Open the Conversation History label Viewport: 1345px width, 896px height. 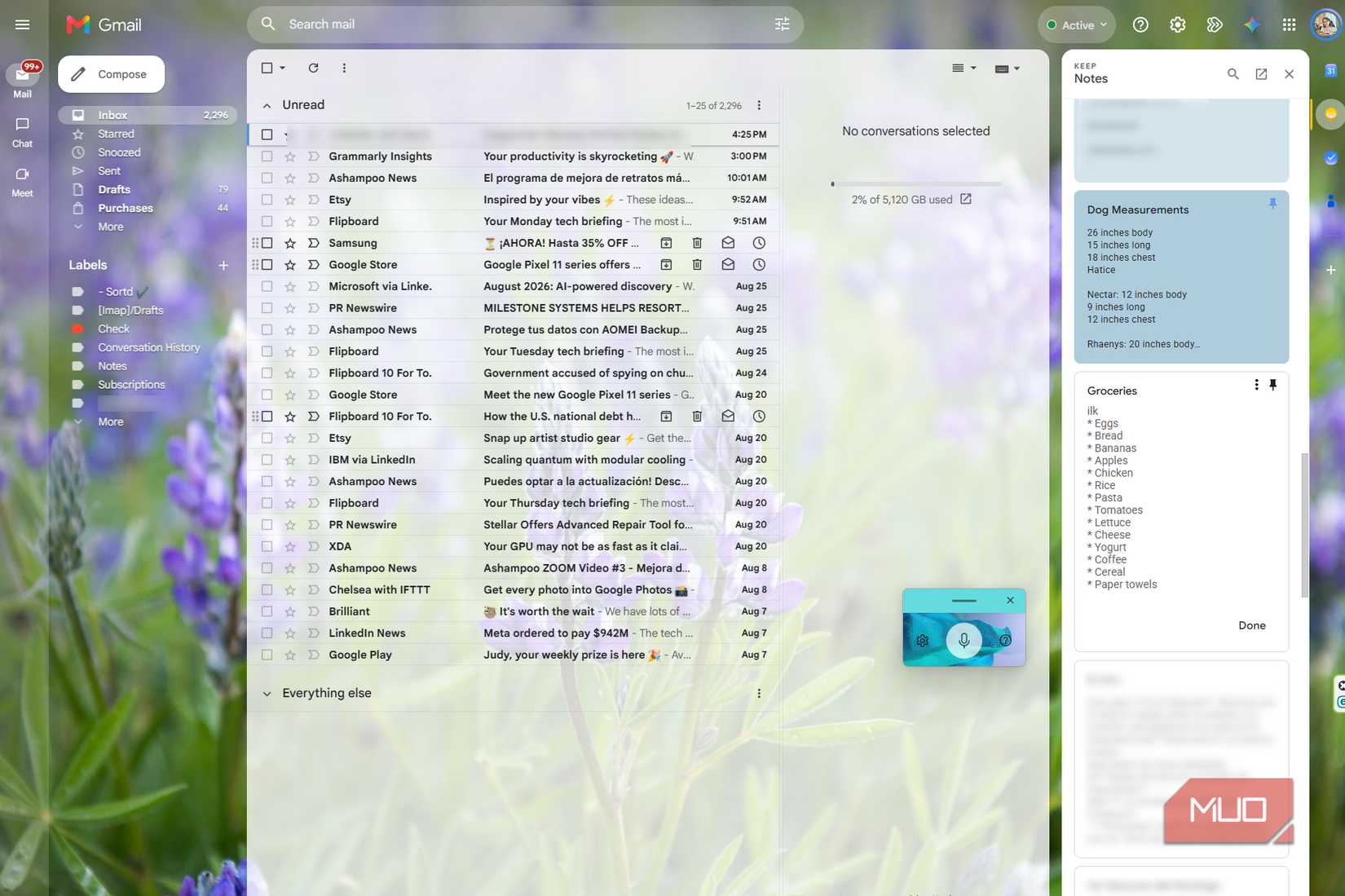tap(148, 347)
